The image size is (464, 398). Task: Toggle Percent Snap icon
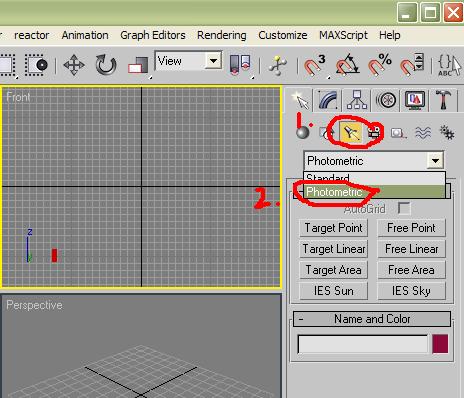click(379, 65)
